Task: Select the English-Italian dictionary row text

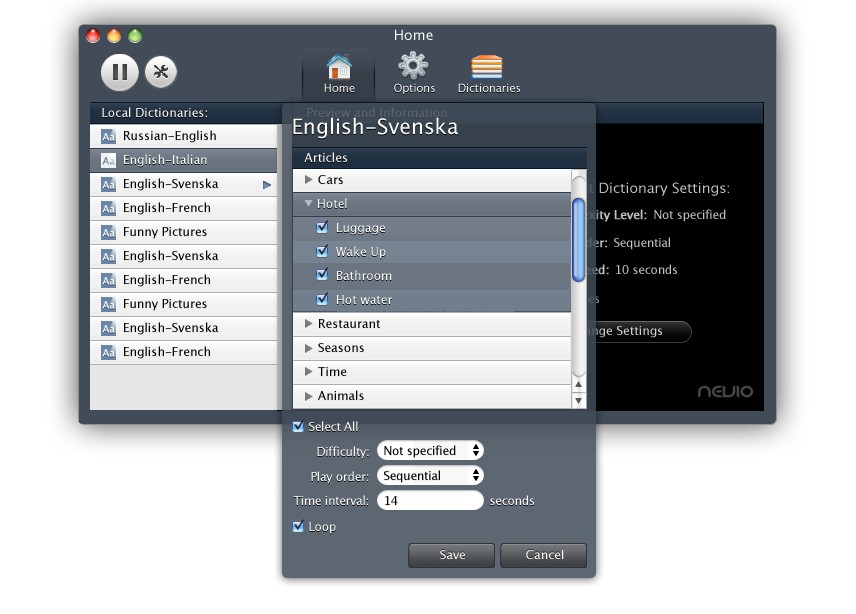Action: (x=165, y=160)
